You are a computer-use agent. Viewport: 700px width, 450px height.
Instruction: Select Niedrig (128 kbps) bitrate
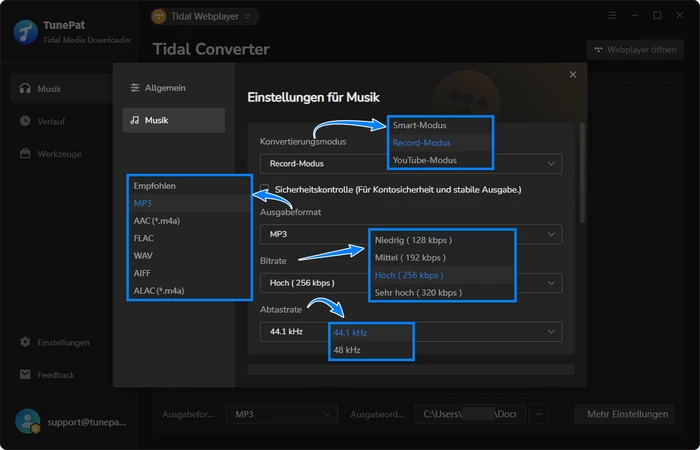point(442,240)
